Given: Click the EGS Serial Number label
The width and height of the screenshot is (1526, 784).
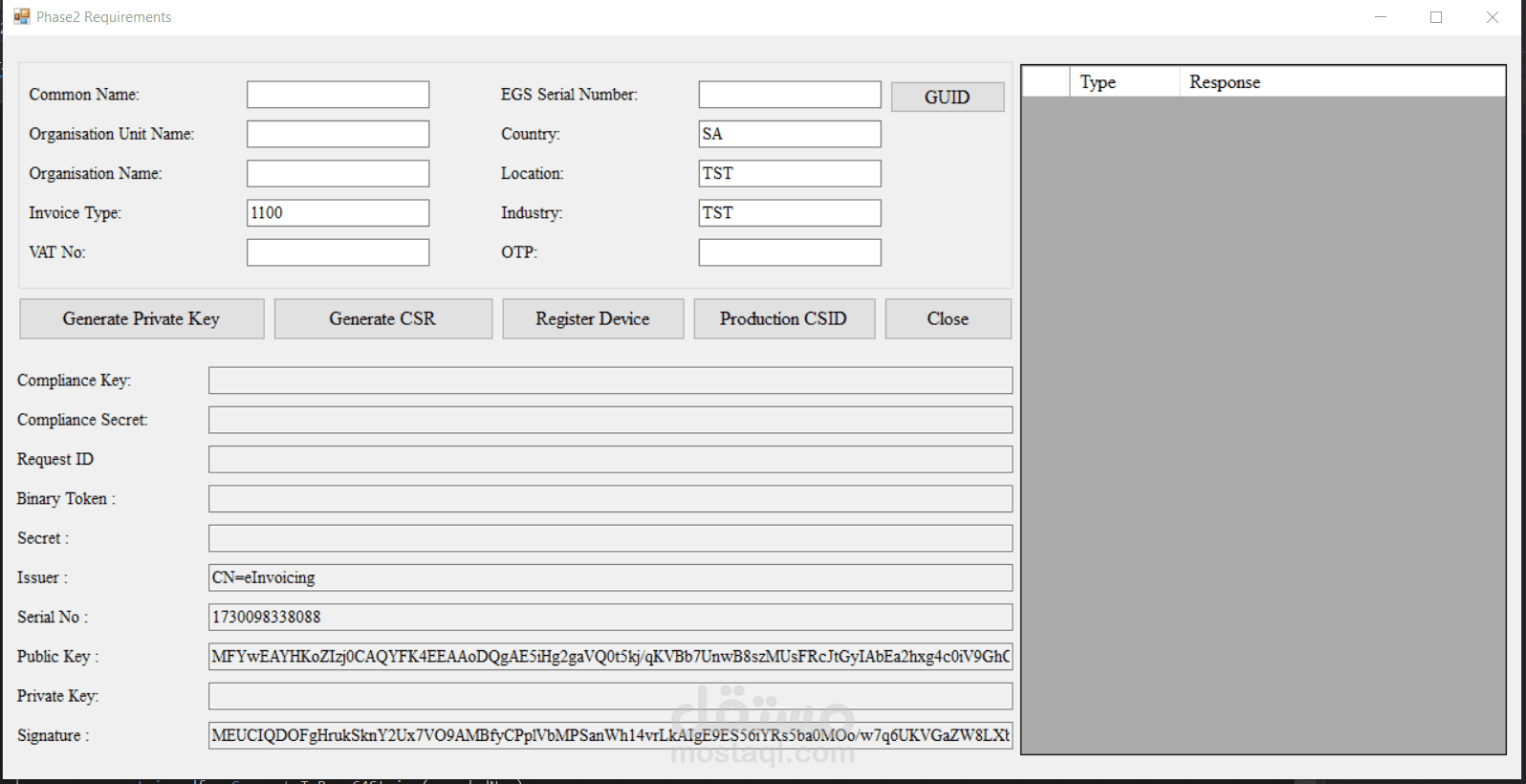Looking at the screenshot, I should (x=569, y=95).
